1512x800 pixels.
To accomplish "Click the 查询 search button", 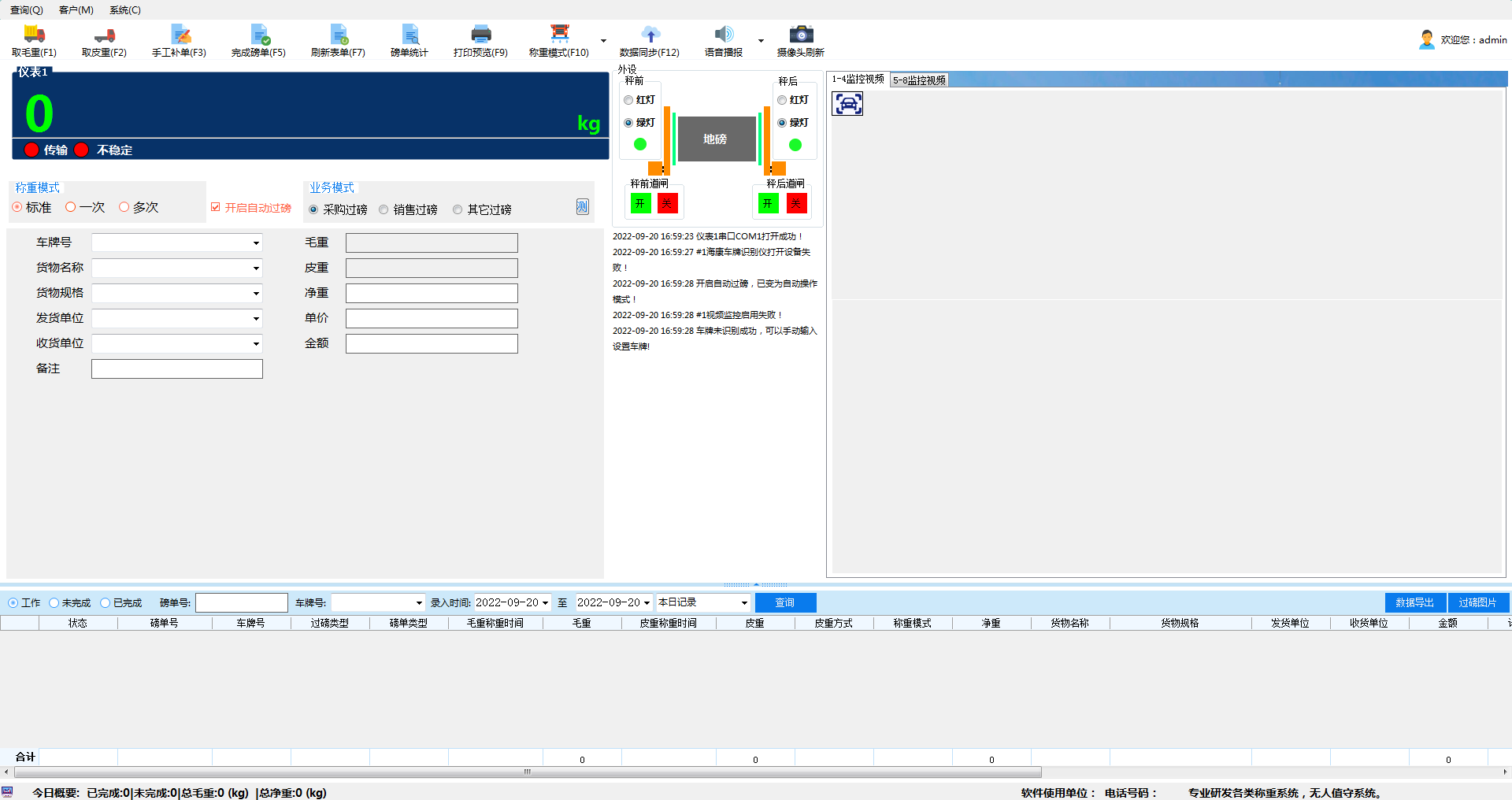I will (x=785, y=603).
